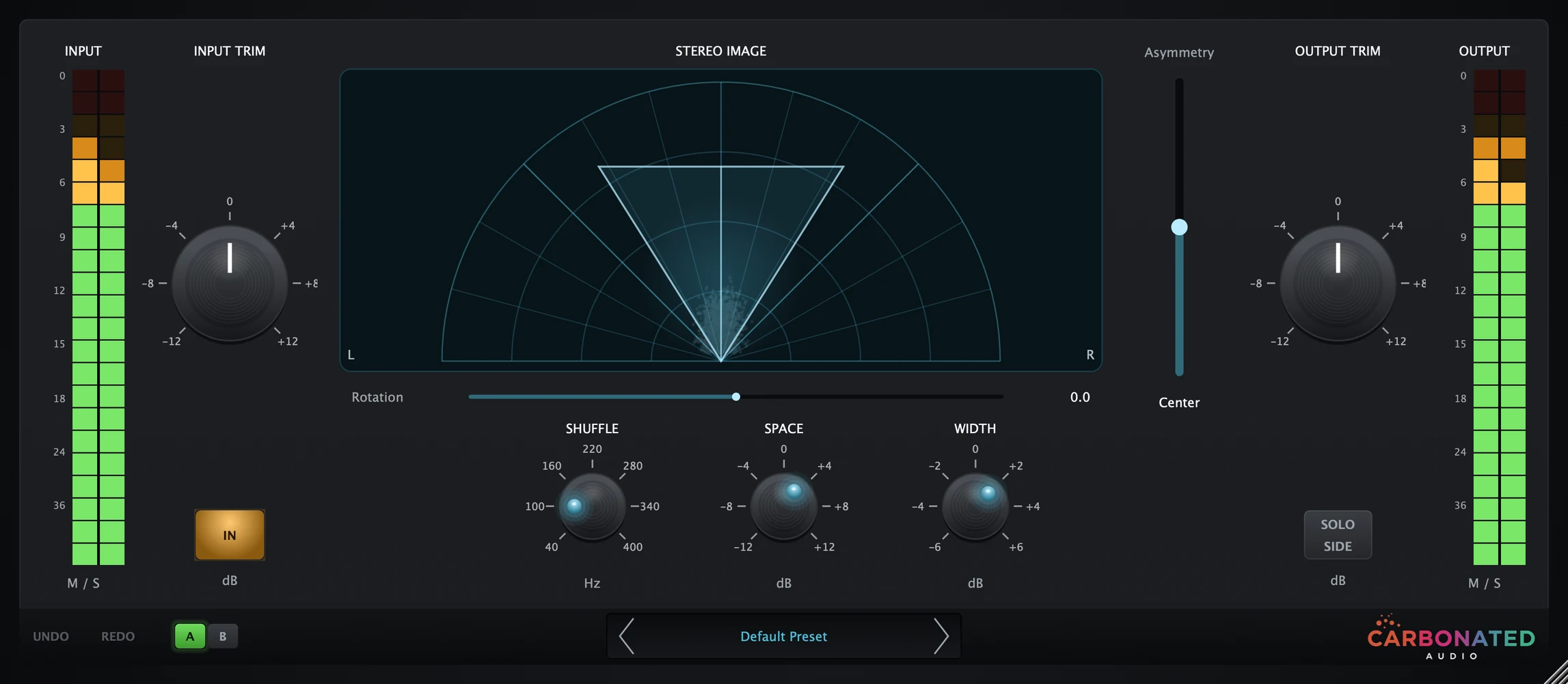Image resolution: width=1568 pixels, height=684 pixels.
Task: Click the Rotation value 0.0
Action: (x=1080, y=397)
